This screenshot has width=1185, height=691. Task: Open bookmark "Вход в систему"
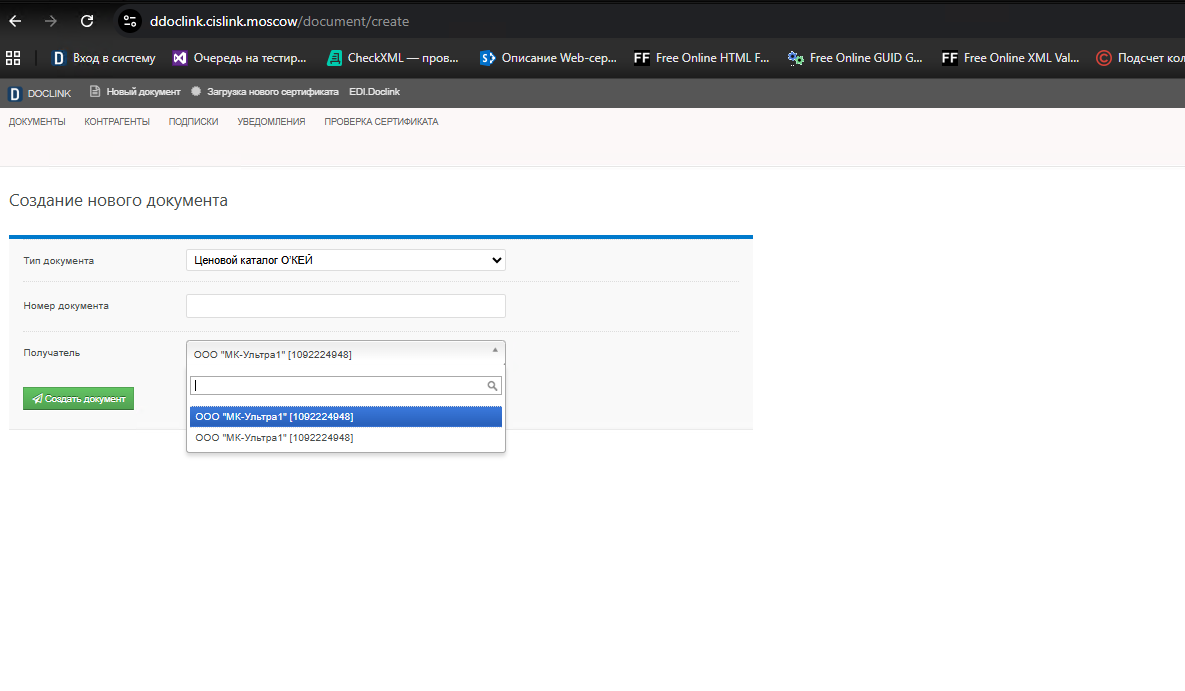coord(104,57)
